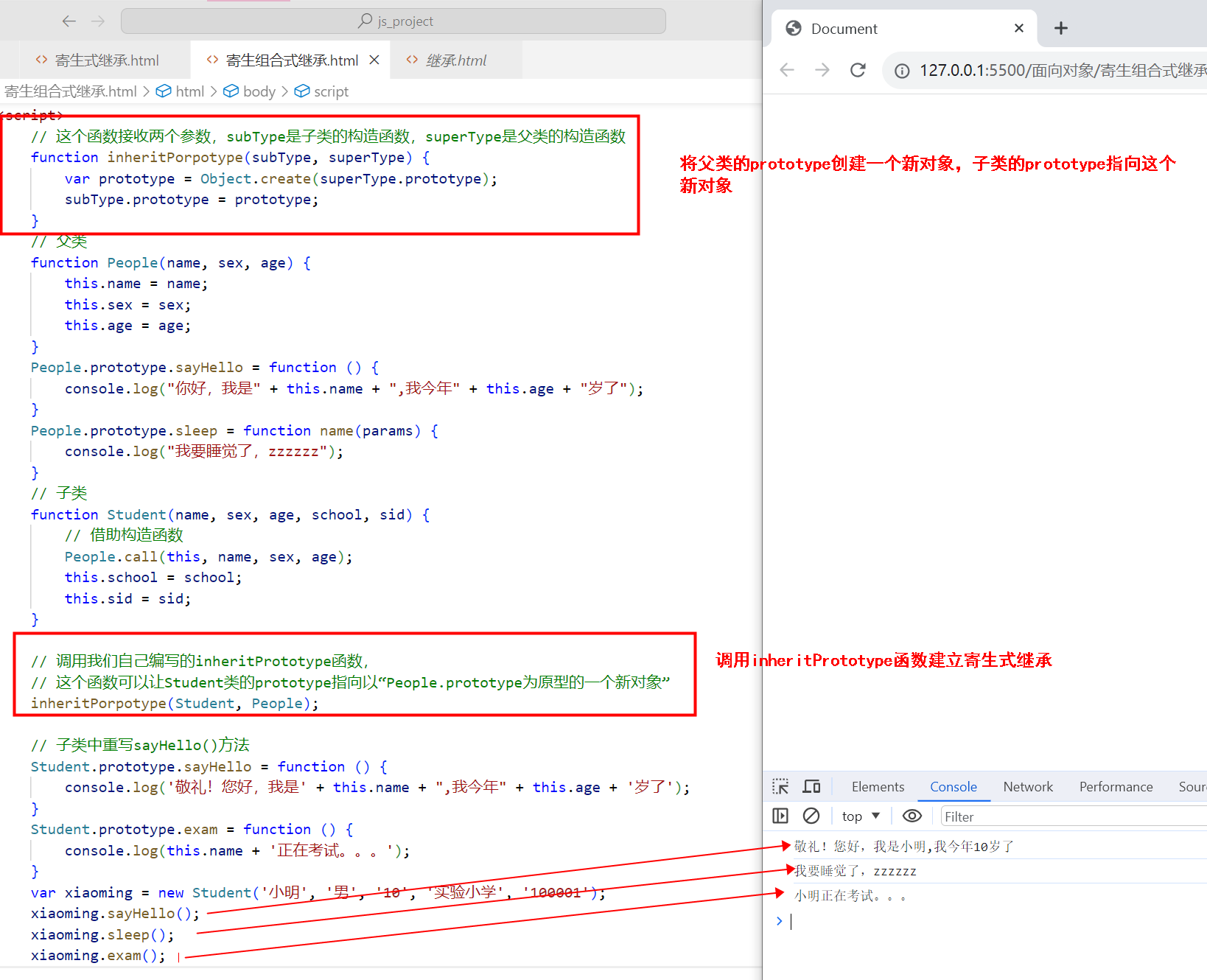The height and width of the screenshot is (980, 1207).
Task: Show the console sidebar
Action: pyautogui.click(x=780, y=816)
